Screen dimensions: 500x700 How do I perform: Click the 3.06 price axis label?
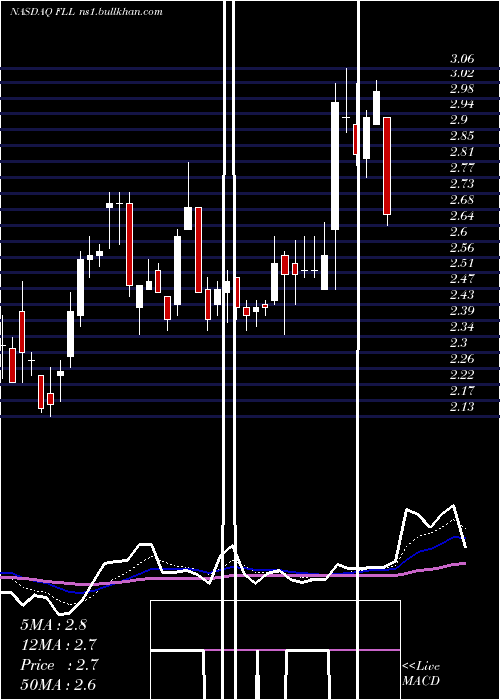tap(462, 58)
